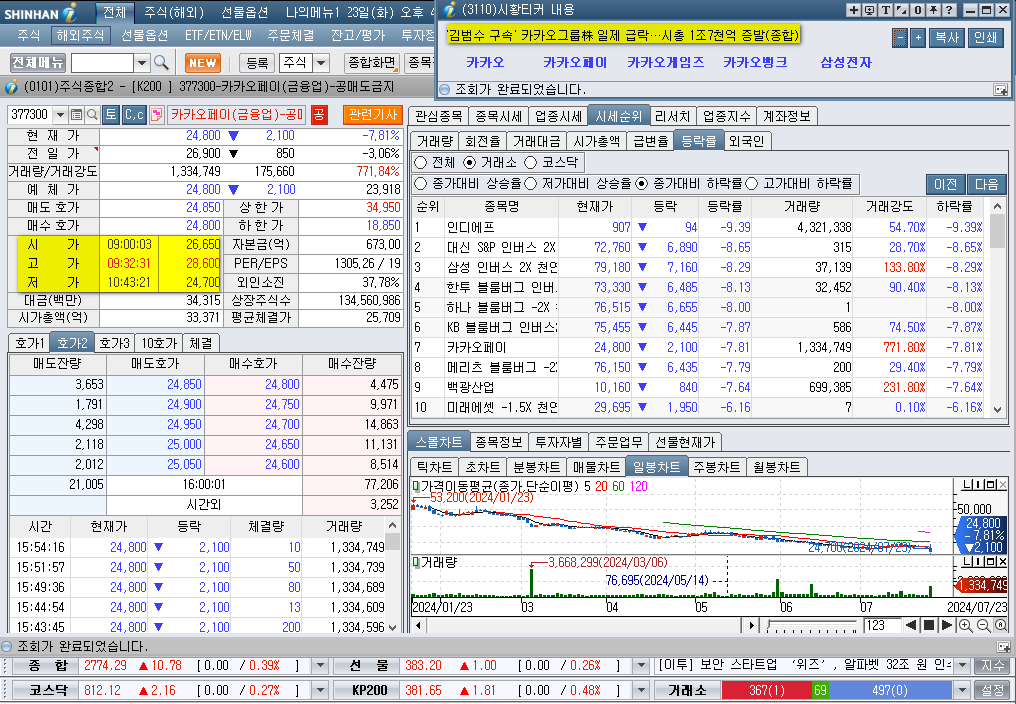The width and height of the screenshot is (1016, 704).
Task: Click the 복사 button in the news window
Action: tap(947, 38)
